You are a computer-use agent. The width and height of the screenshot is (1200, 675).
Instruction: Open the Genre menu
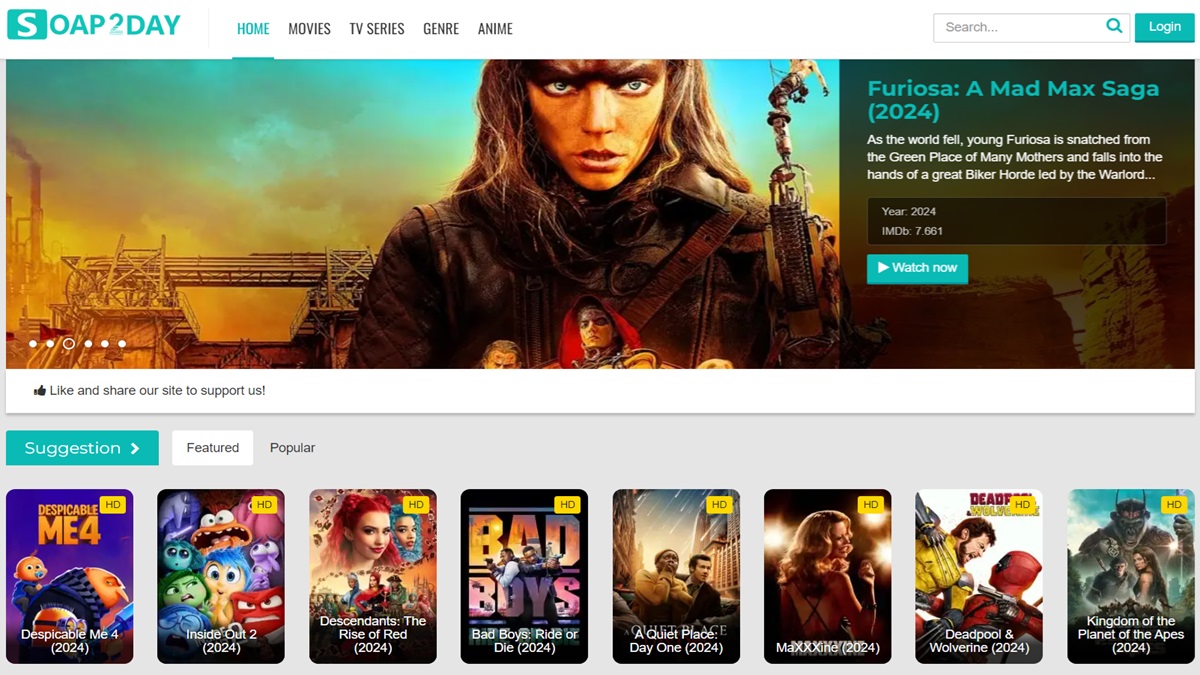point(441,29)
